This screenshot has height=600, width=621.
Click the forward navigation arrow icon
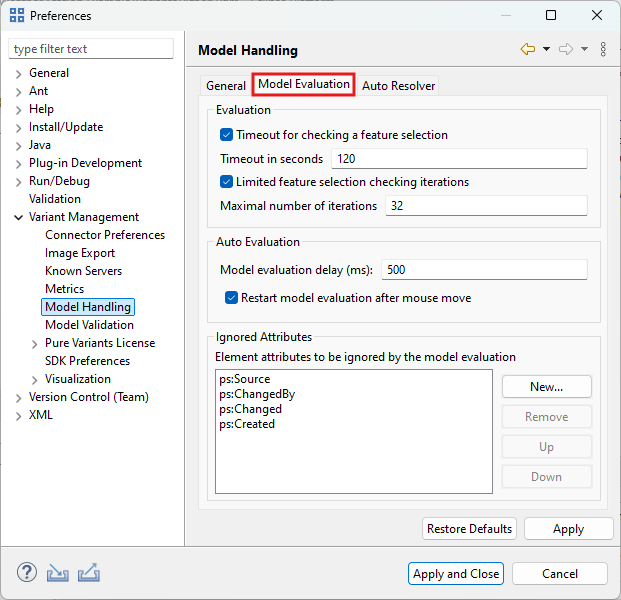[565, 50]
